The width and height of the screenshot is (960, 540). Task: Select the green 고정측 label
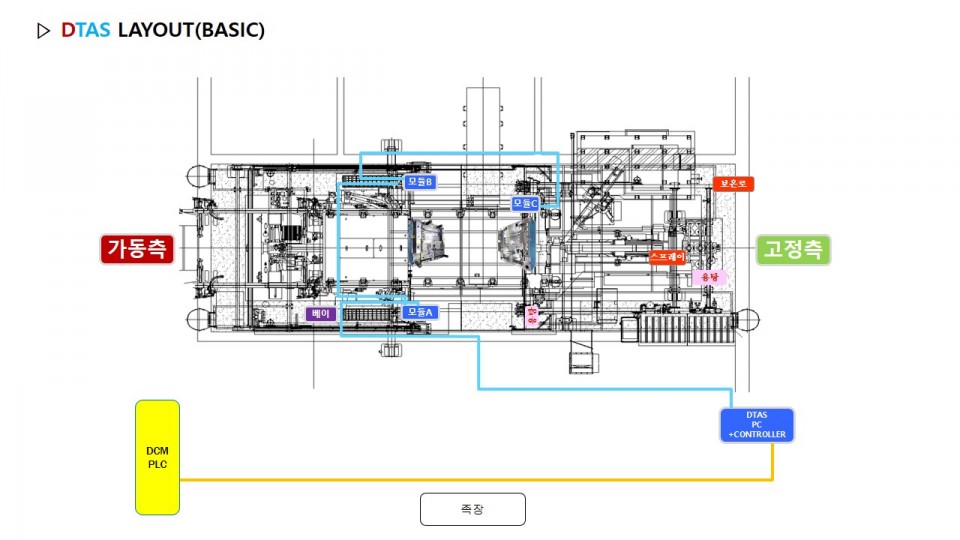(x=793, y=249)
